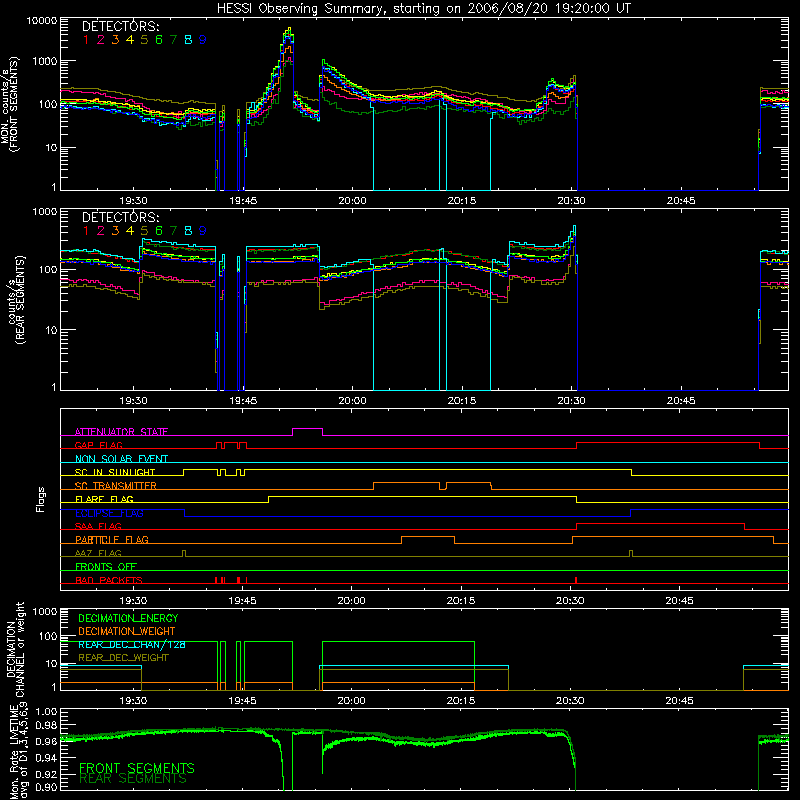Click the ATTENUATOR STATE flag label
The image size is (800, 800).
click(121, 432)
